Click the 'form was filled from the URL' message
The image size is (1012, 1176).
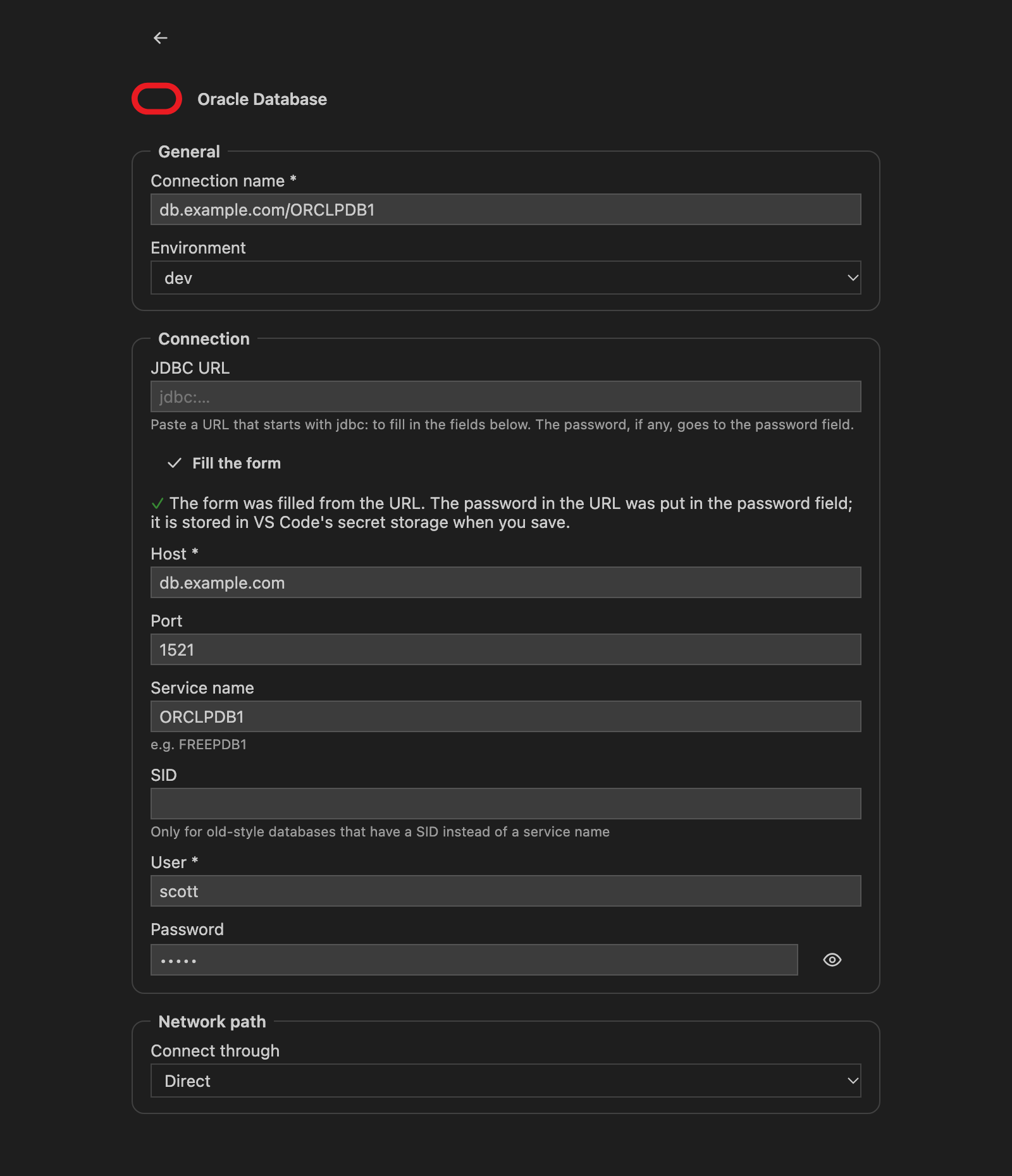click(x=502, y=513)
